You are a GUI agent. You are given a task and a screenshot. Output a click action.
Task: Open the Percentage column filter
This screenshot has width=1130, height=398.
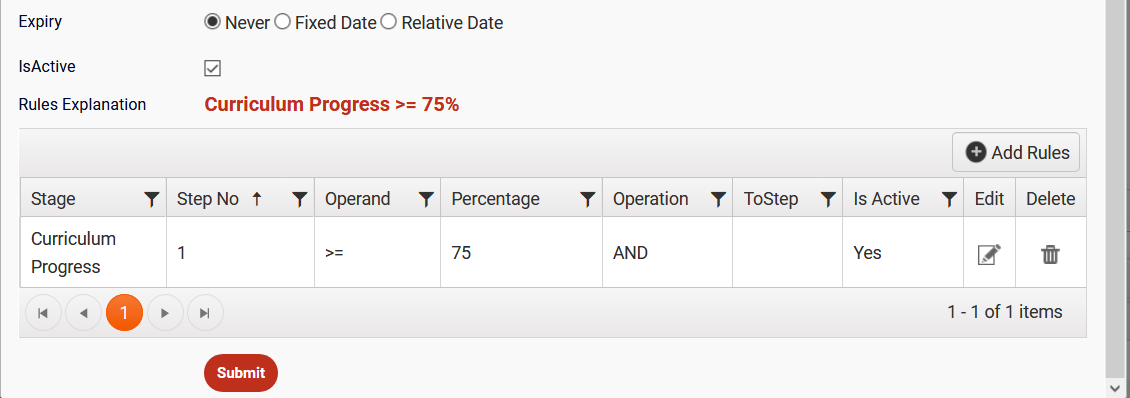pyautogui.click(x=588, y=200)
